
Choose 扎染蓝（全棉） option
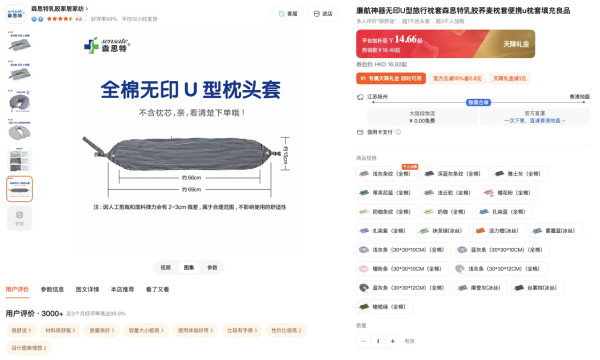point(504,212)
